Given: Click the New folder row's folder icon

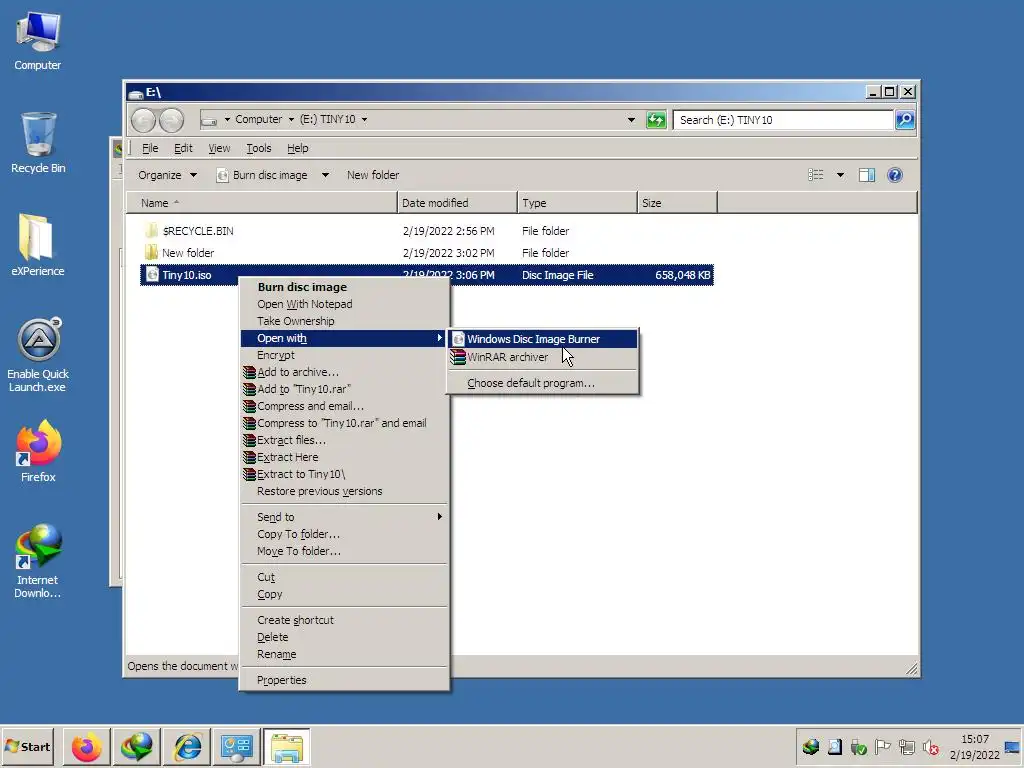Looking at the screenshot, I should point(152,252).
